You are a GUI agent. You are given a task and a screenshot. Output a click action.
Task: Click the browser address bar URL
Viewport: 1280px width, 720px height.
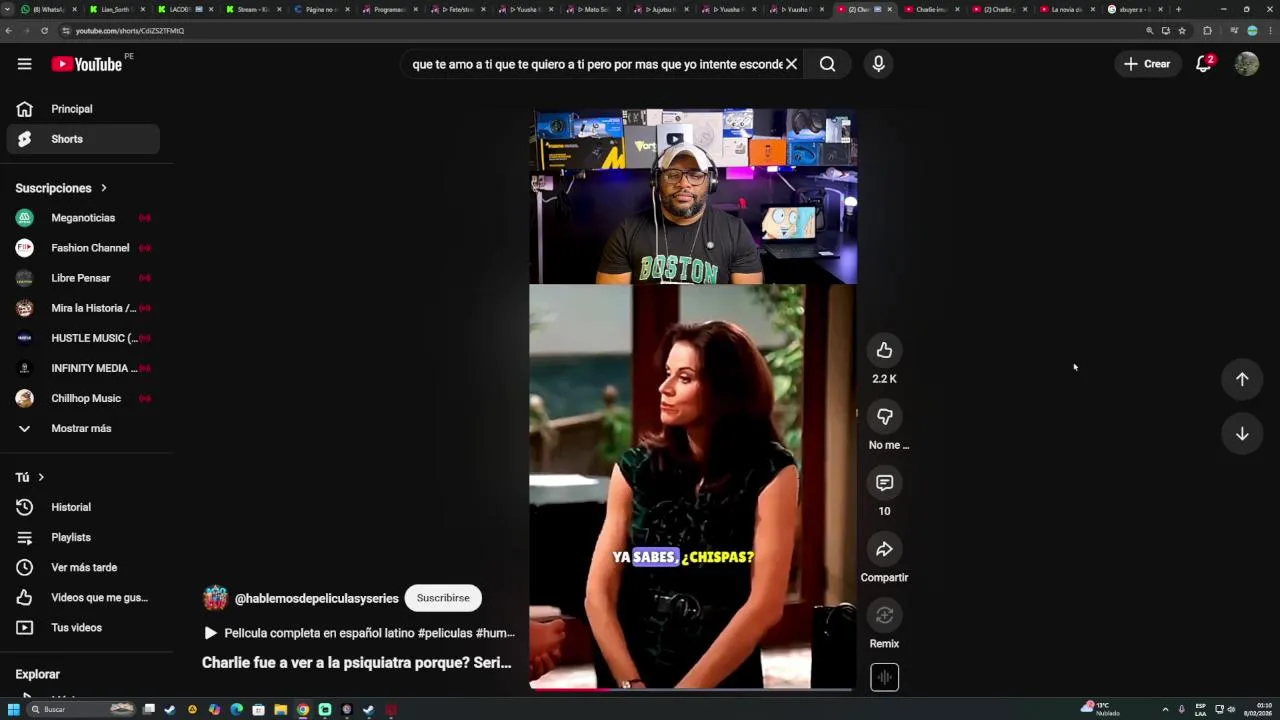130,31
